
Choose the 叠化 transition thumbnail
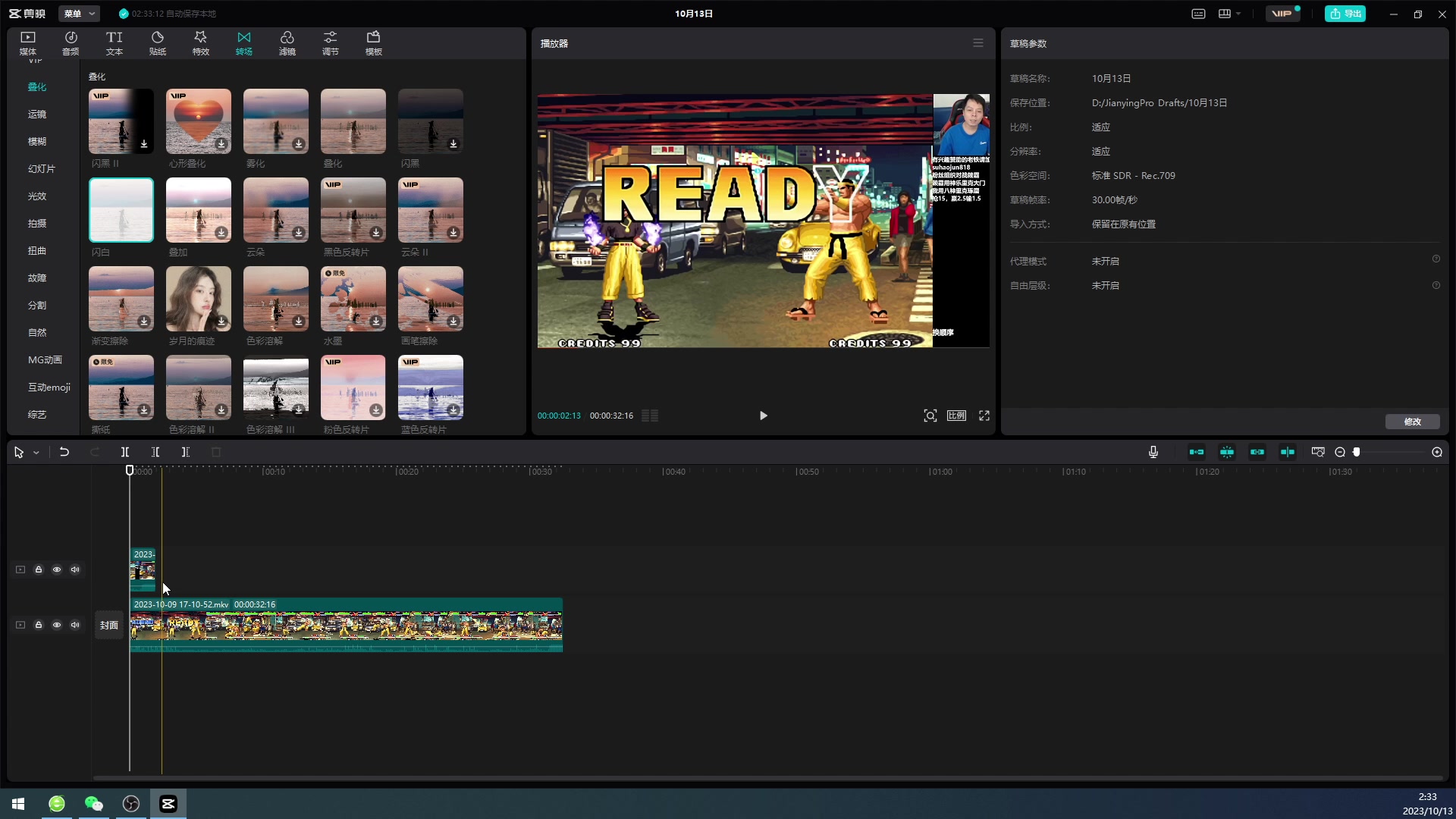click(353, 121)
